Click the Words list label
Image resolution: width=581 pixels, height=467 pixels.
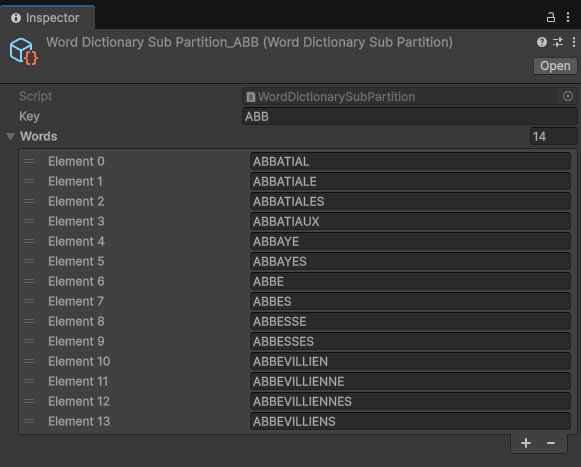coord(39,136)
